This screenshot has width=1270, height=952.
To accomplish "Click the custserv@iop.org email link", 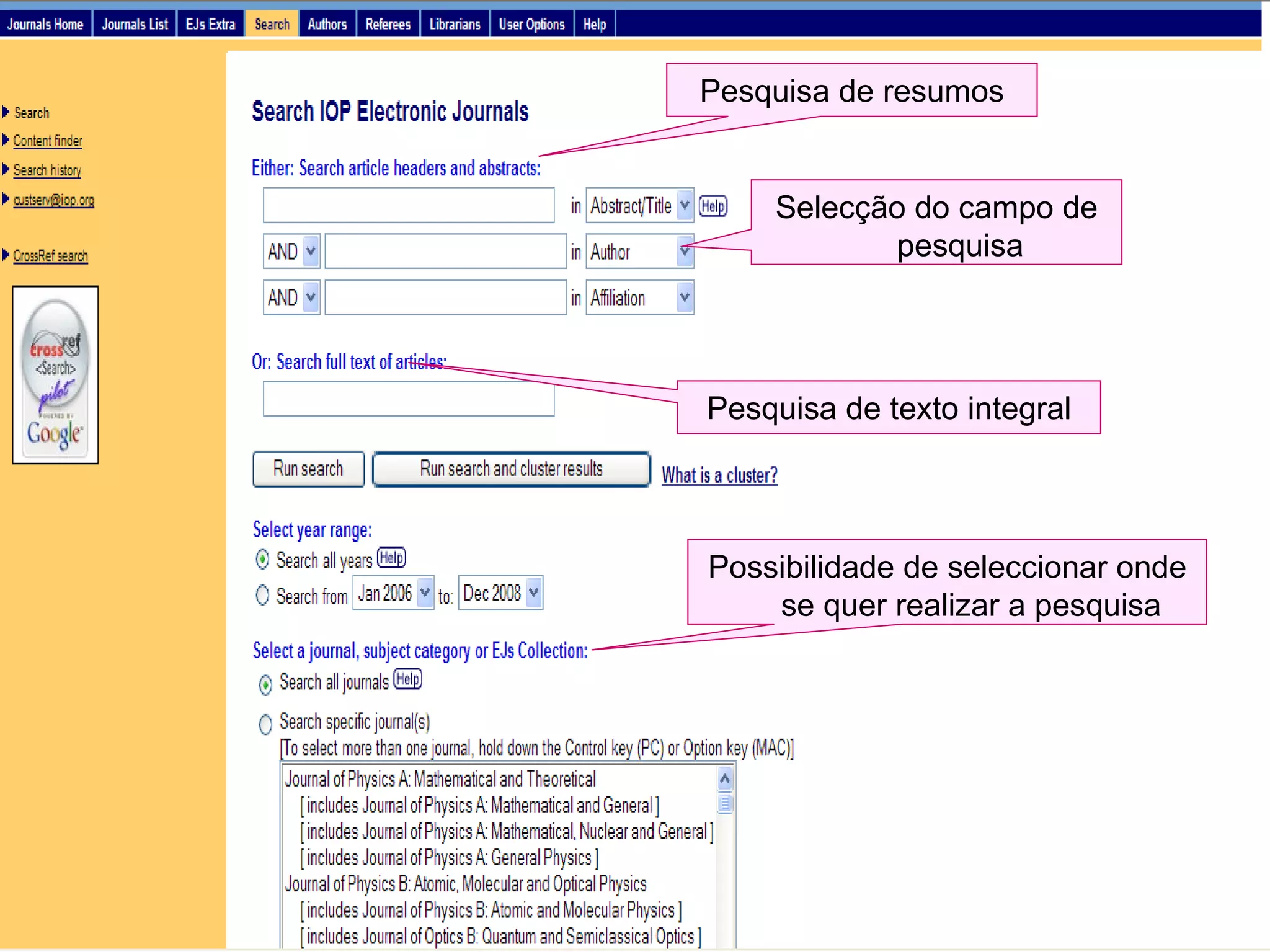I will click(54, 200).
